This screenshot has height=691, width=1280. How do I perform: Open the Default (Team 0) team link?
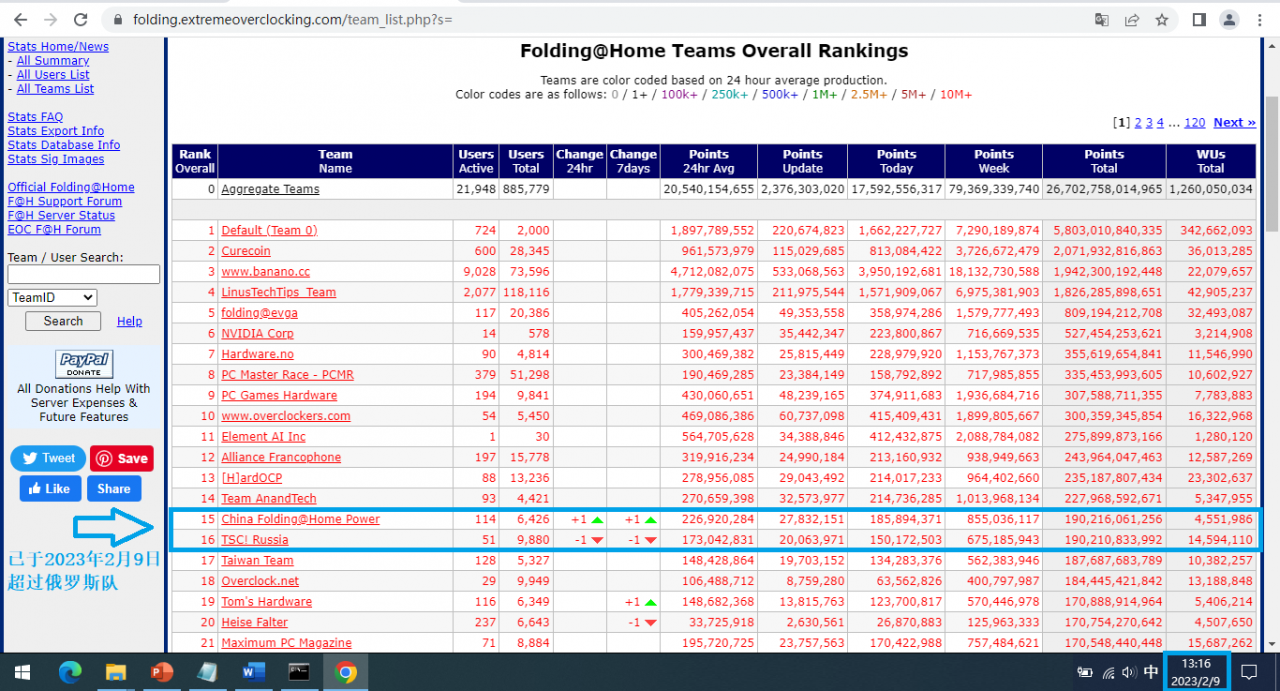(269, 230)
